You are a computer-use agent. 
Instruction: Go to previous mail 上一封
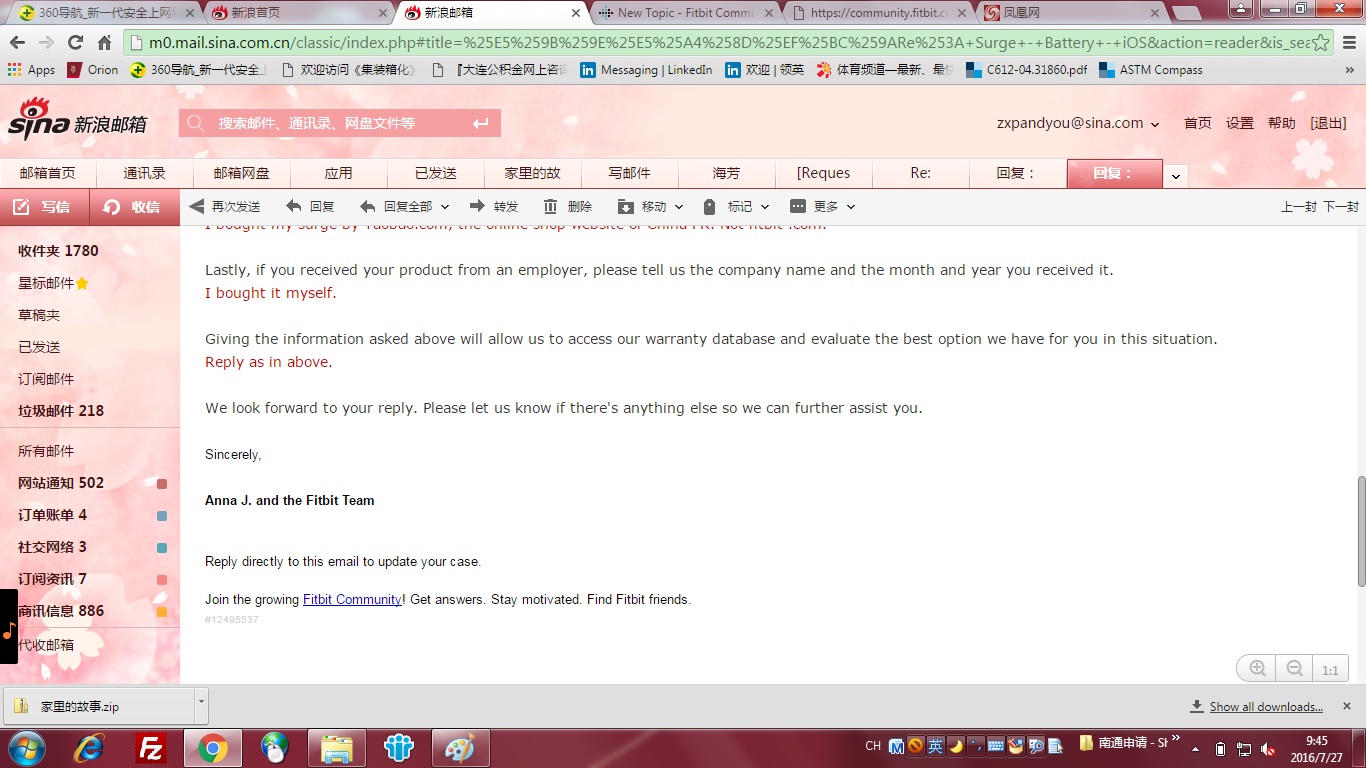tap(1299, 207)
